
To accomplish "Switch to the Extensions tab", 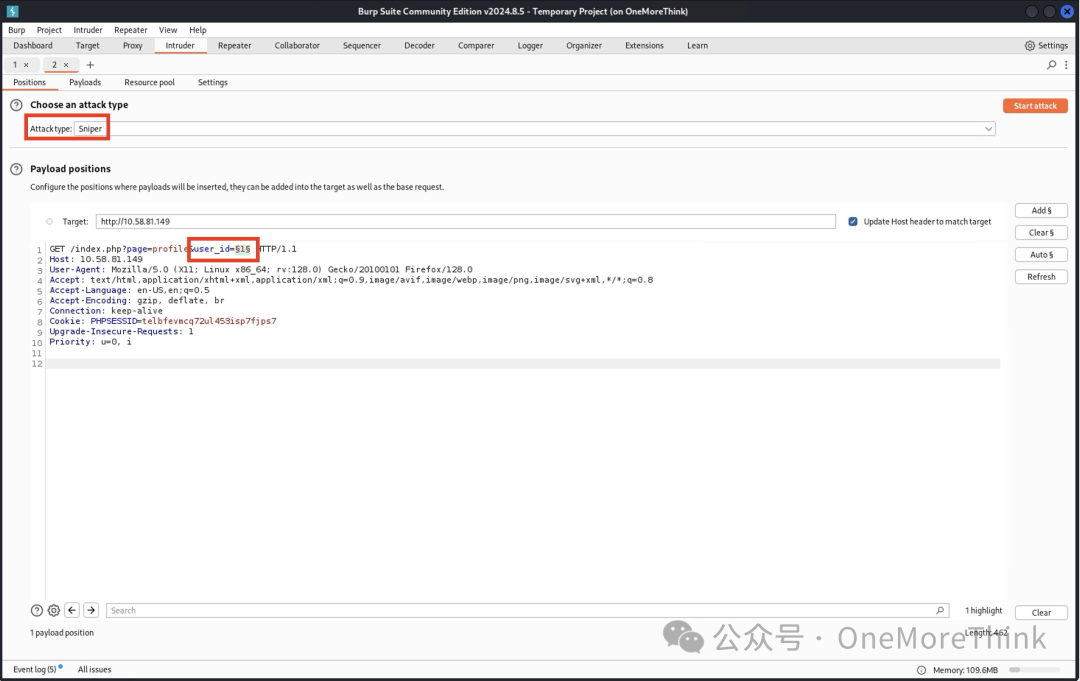I will (x=645, y=45).
